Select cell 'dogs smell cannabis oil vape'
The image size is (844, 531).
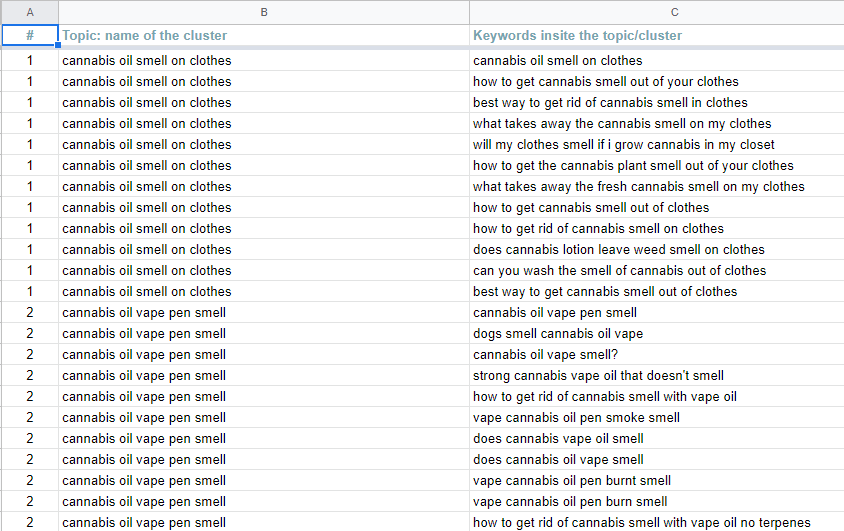pos(657,334)
